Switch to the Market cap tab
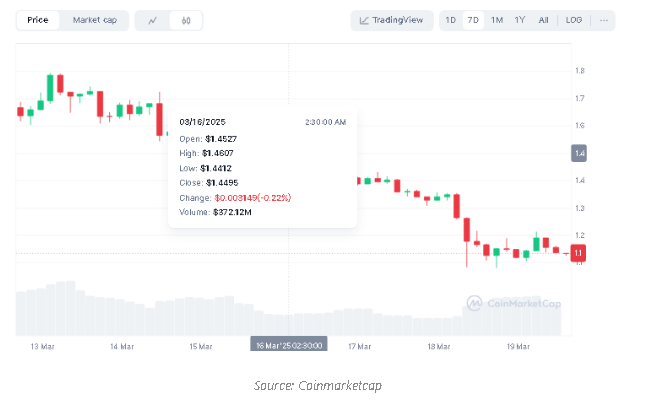This screenshot has width=654, height=416. (94, 20)
